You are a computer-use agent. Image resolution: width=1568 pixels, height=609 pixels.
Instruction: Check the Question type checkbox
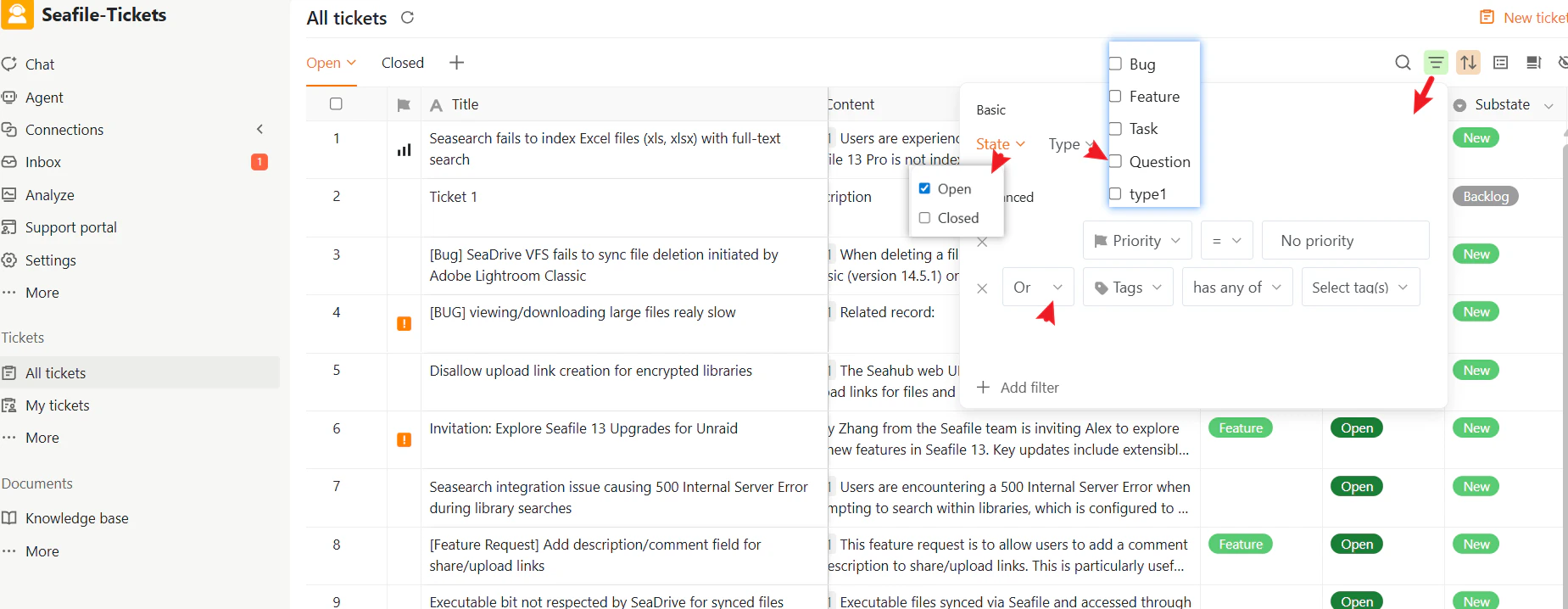click(x=1115, y=161)
